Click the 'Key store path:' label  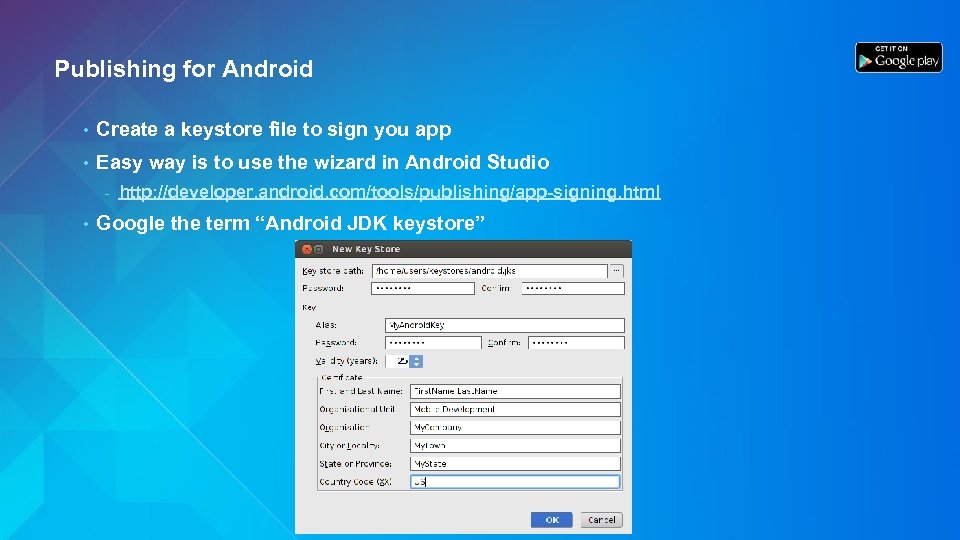coord(332,271)
